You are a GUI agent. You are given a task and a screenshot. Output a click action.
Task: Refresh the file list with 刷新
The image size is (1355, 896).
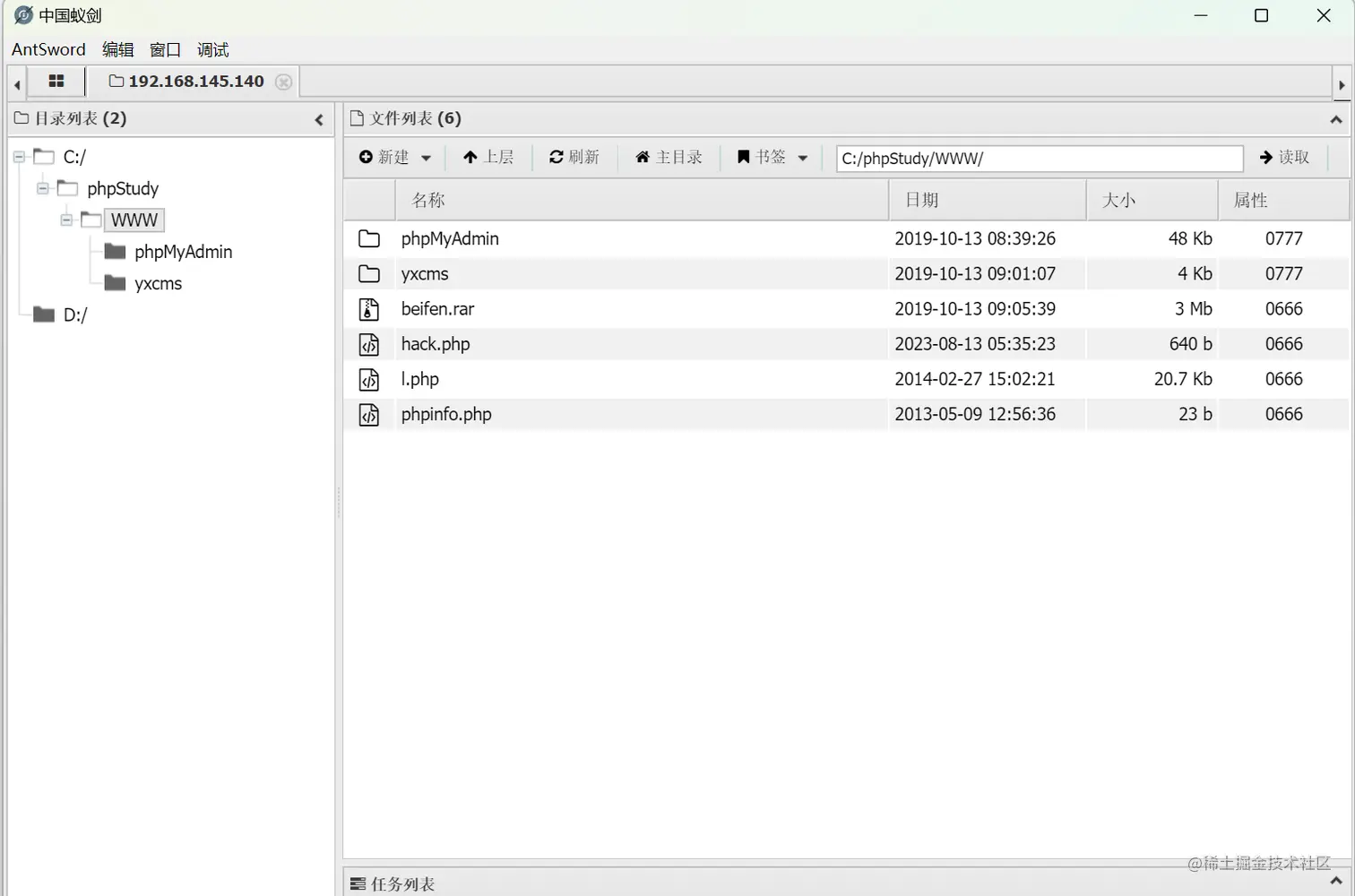tap(574, 157)
